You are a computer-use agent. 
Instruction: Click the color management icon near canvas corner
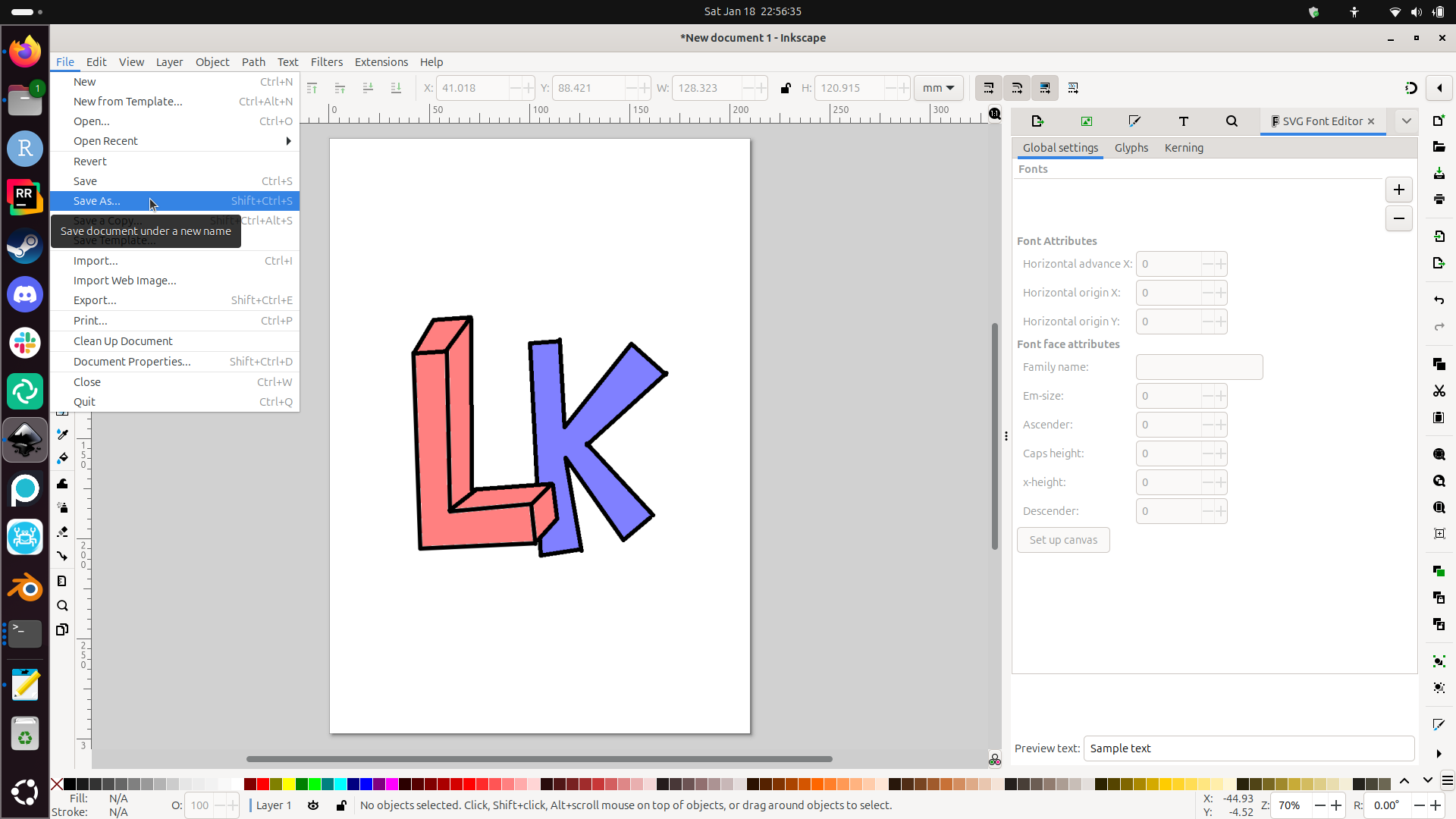point(994,759)
